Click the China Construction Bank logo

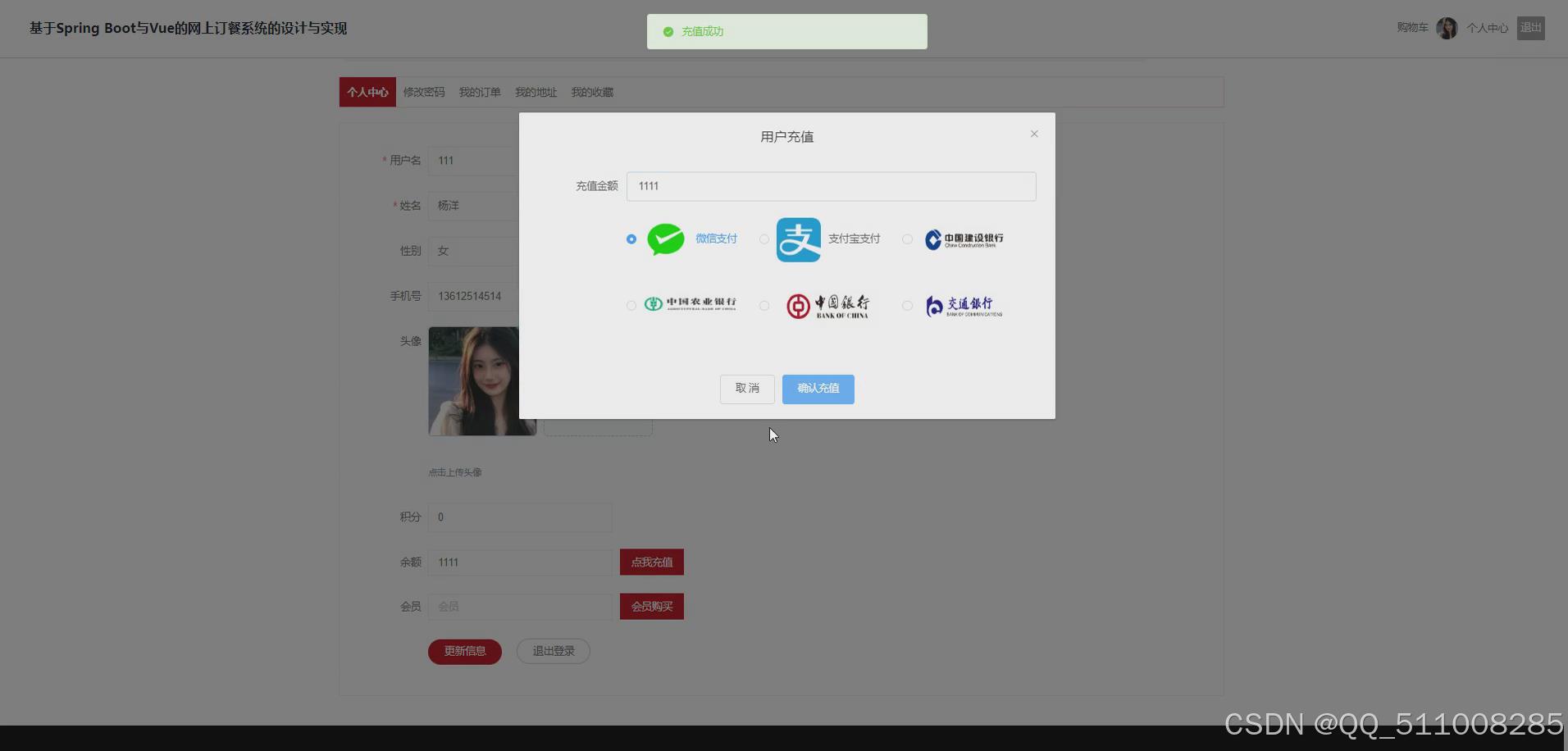click(964, 239)
